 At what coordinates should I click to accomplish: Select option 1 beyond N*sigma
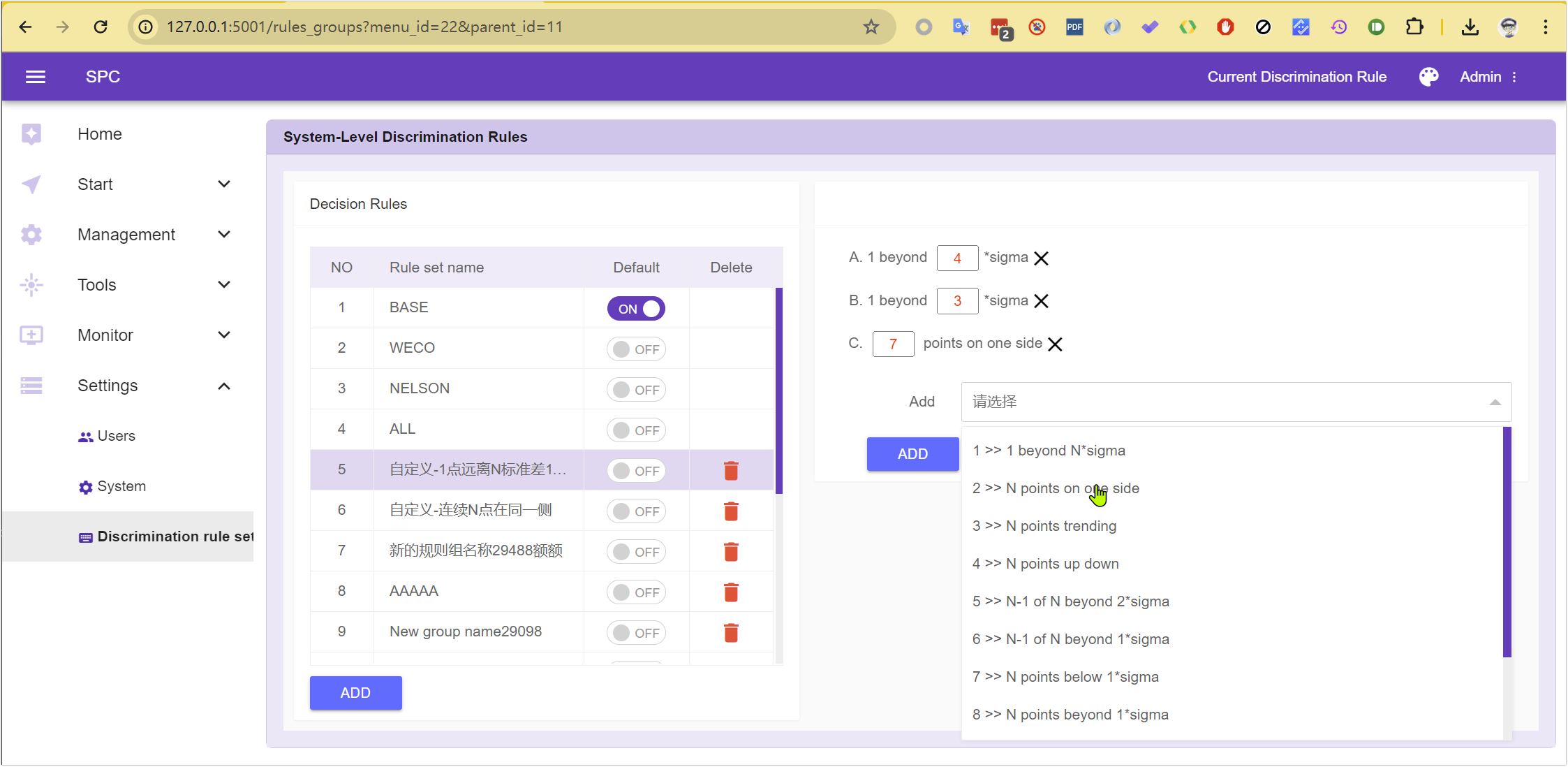point(1232,451)
